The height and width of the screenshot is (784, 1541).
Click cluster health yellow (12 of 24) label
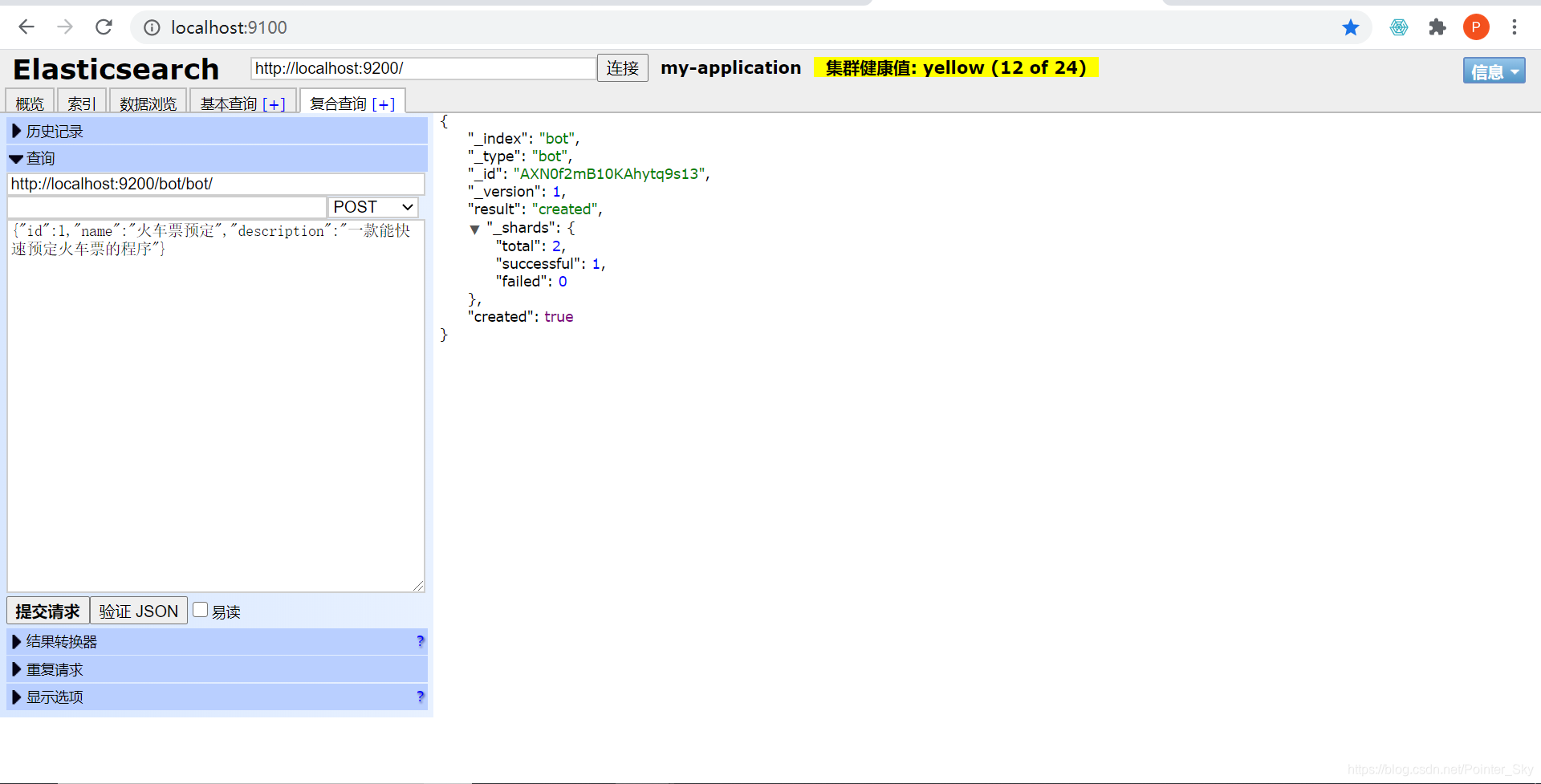click(x=956, y=67)
